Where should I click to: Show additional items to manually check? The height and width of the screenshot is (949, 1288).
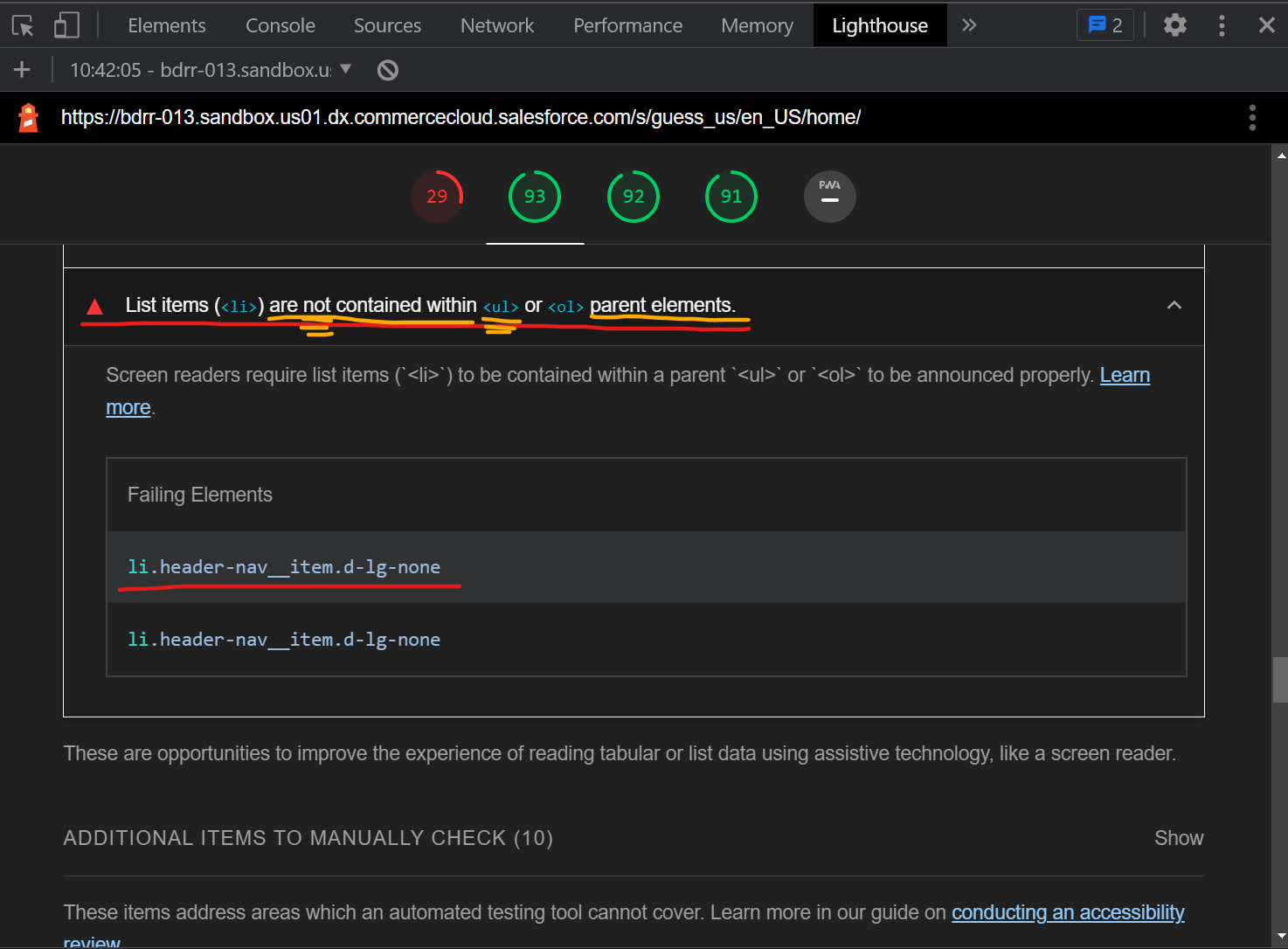1178,837
